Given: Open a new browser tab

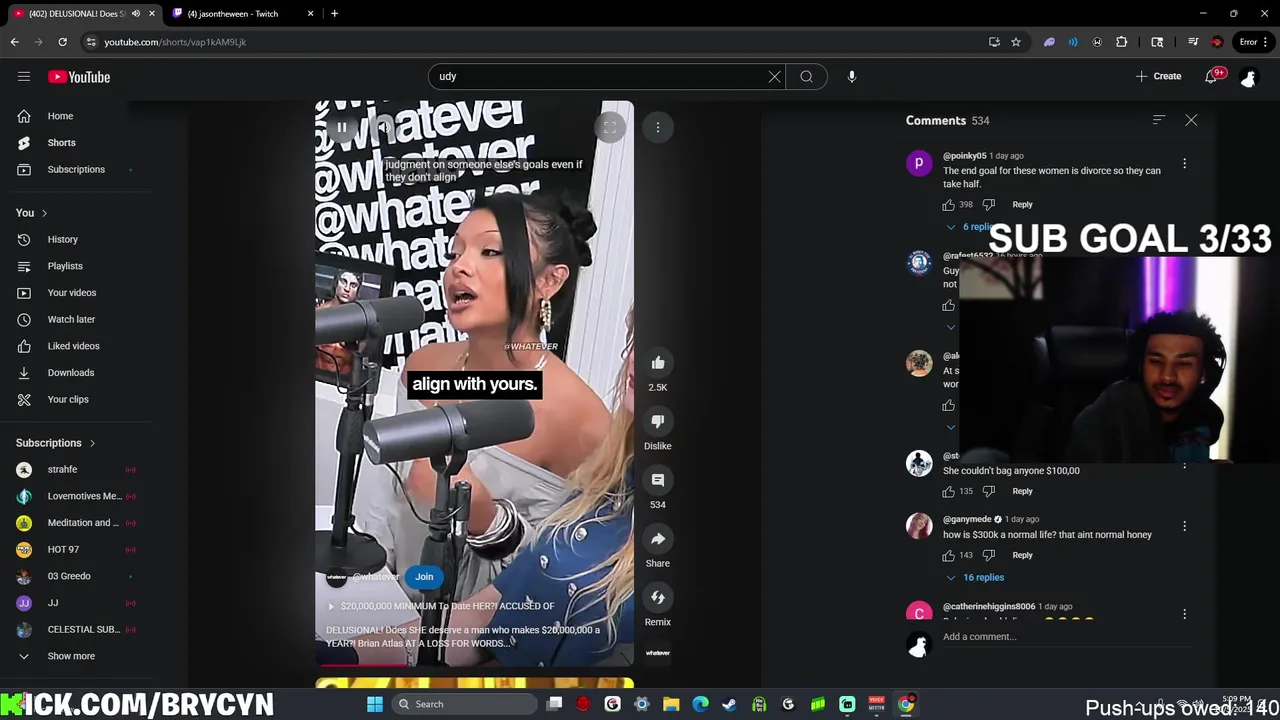Looking at the screenshot, I should click(334, 14).
